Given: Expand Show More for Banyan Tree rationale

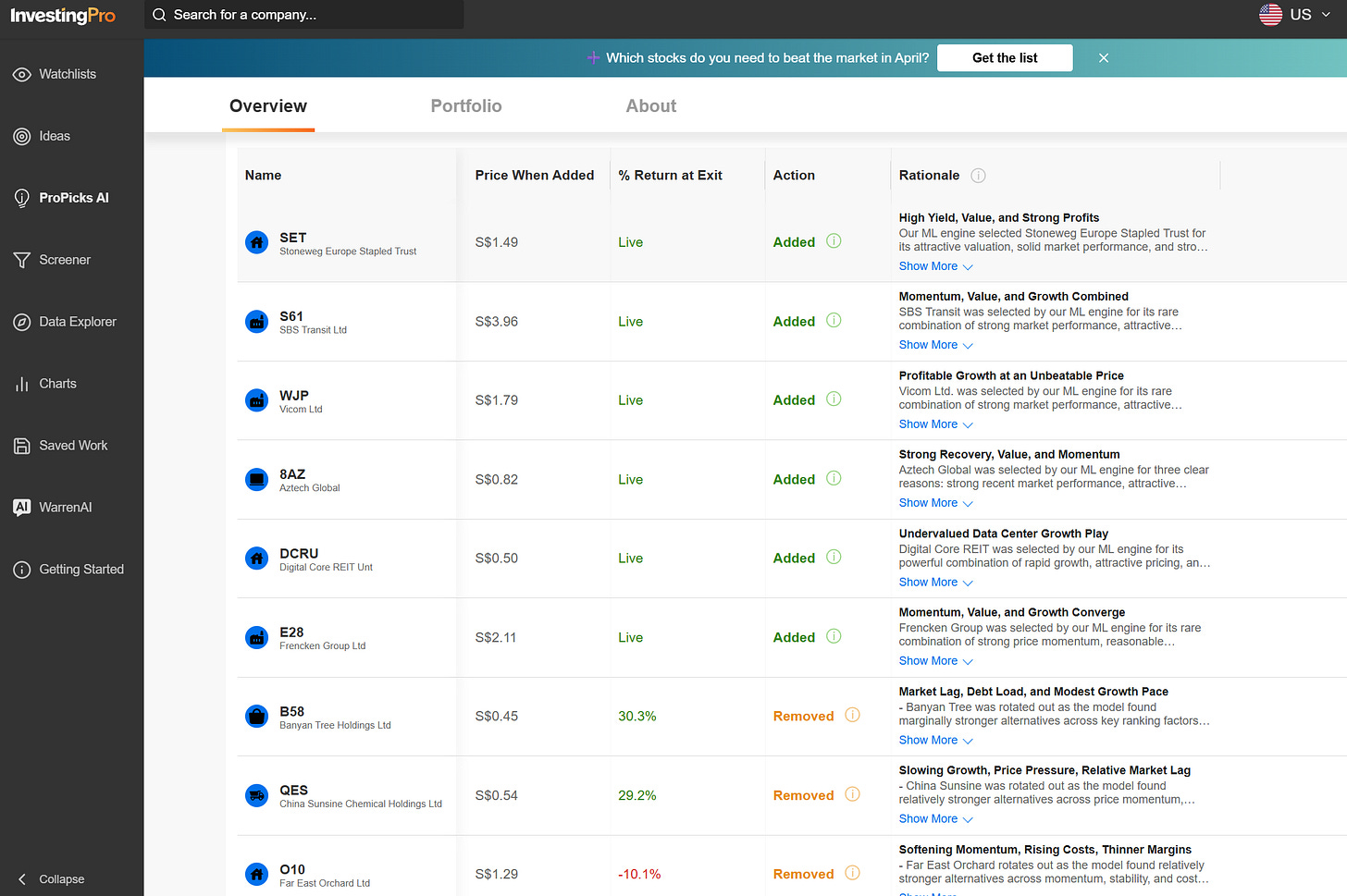Looking at the screenshot, I should 935,741.
